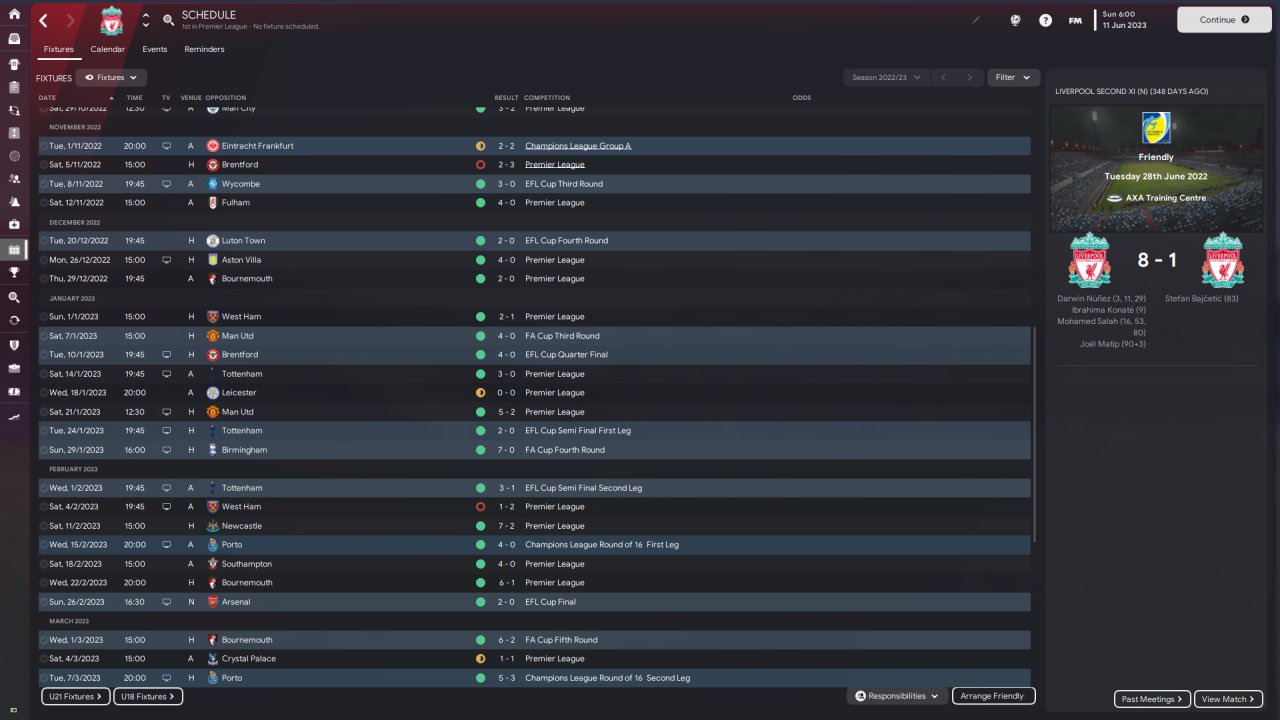Select the circle before Sat, 11/2/2023 Newcastle
The height and width of the screenshot is (720, 1280).
point(43,526)
